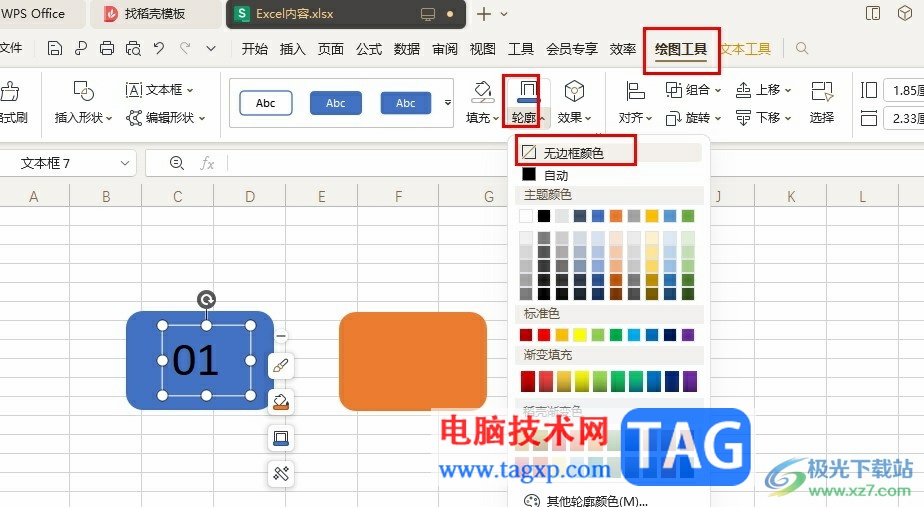Switch to the 找稻壳模板 tab
Screen dimensions: 924x507
[x=156, y=14]
